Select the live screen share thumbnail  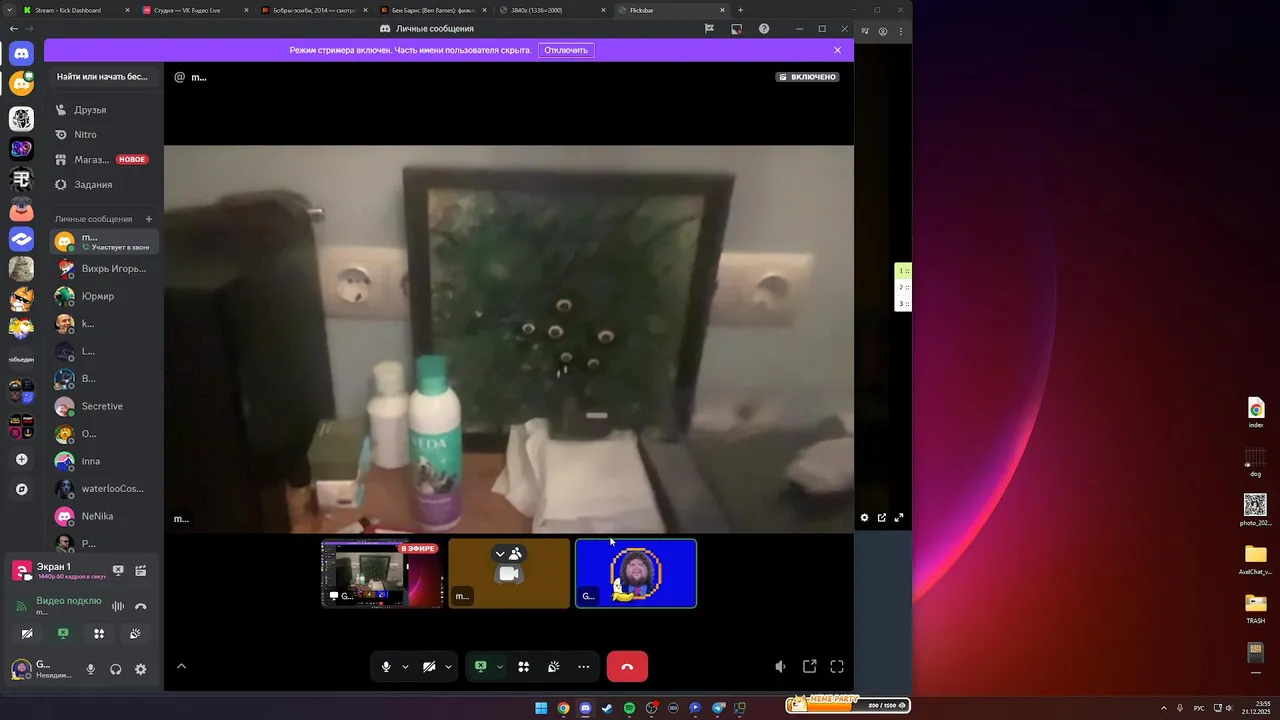[381, 573]
